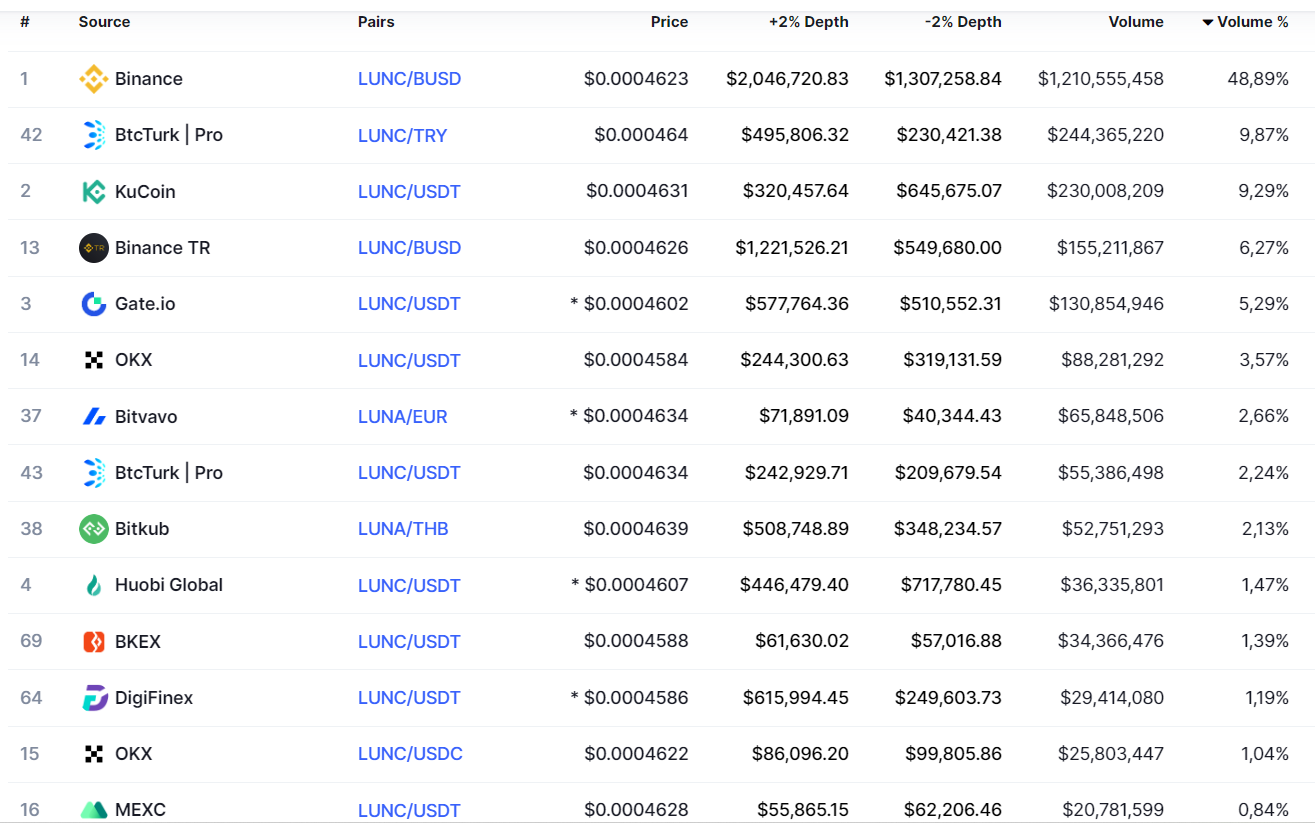Open the LUNA/THB pair link
This screenshot has width=1315, height=823.
coord(403,529)
